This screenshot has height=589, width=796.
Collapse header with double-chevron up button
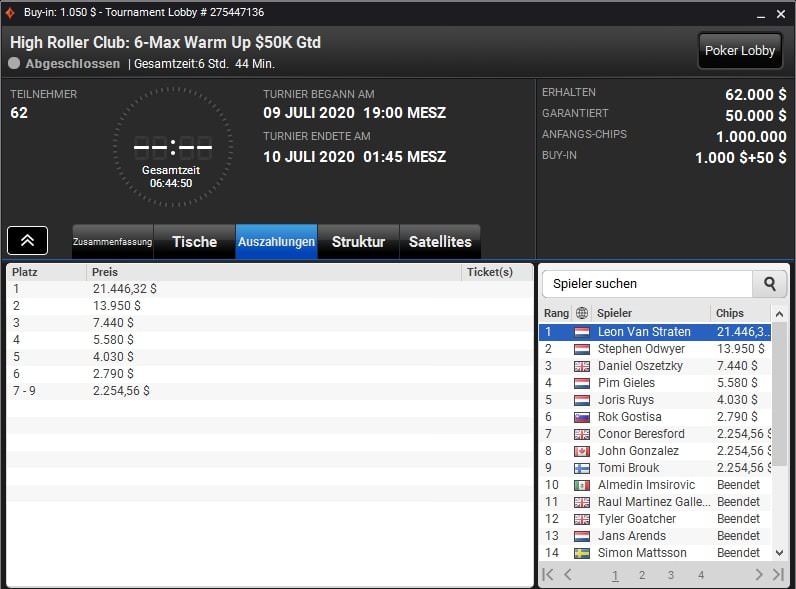(x=27, y=241)
